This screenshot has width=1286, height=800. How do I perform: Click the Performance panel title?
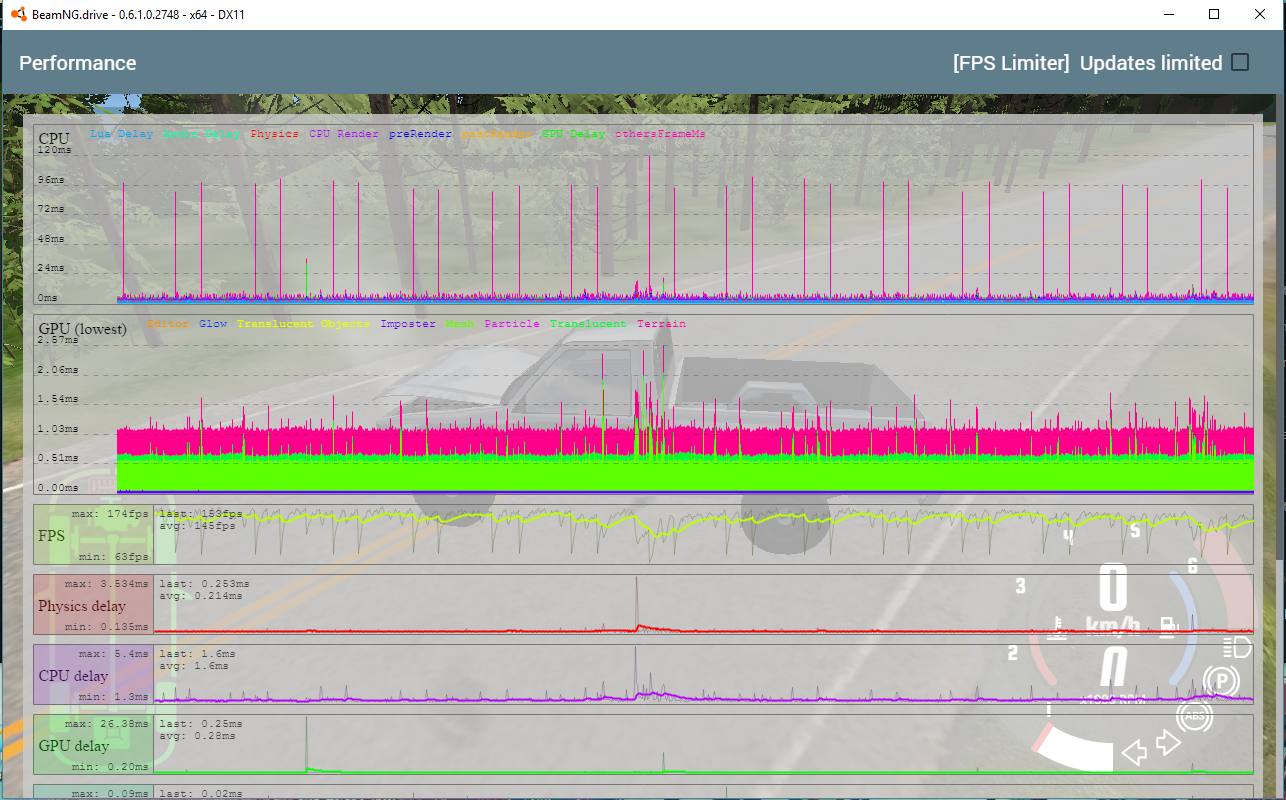pyautogui.click(x=78, y=63)
